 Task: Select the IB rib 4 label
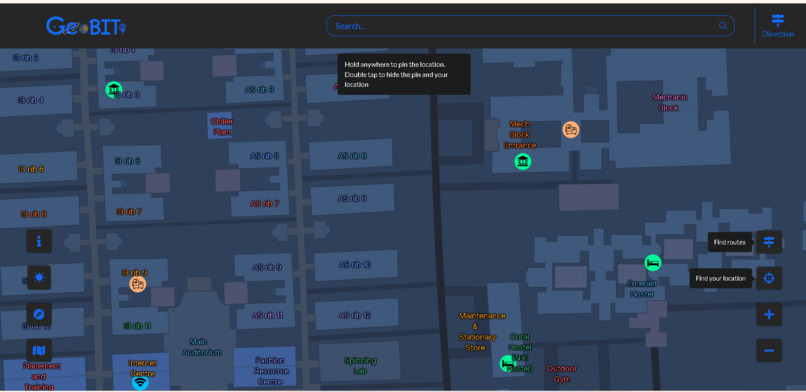(x=30, y=100)
